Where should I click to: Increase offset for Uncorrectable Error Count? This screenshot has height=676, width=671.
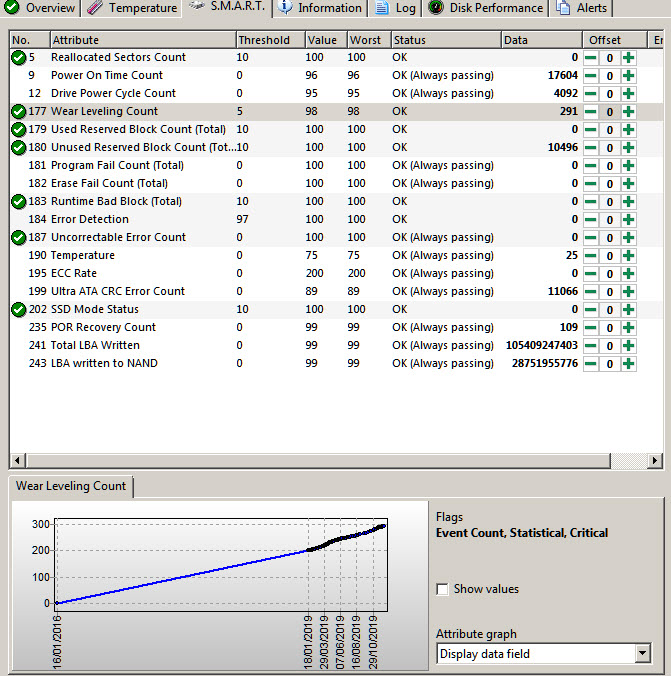click(629, 238)
